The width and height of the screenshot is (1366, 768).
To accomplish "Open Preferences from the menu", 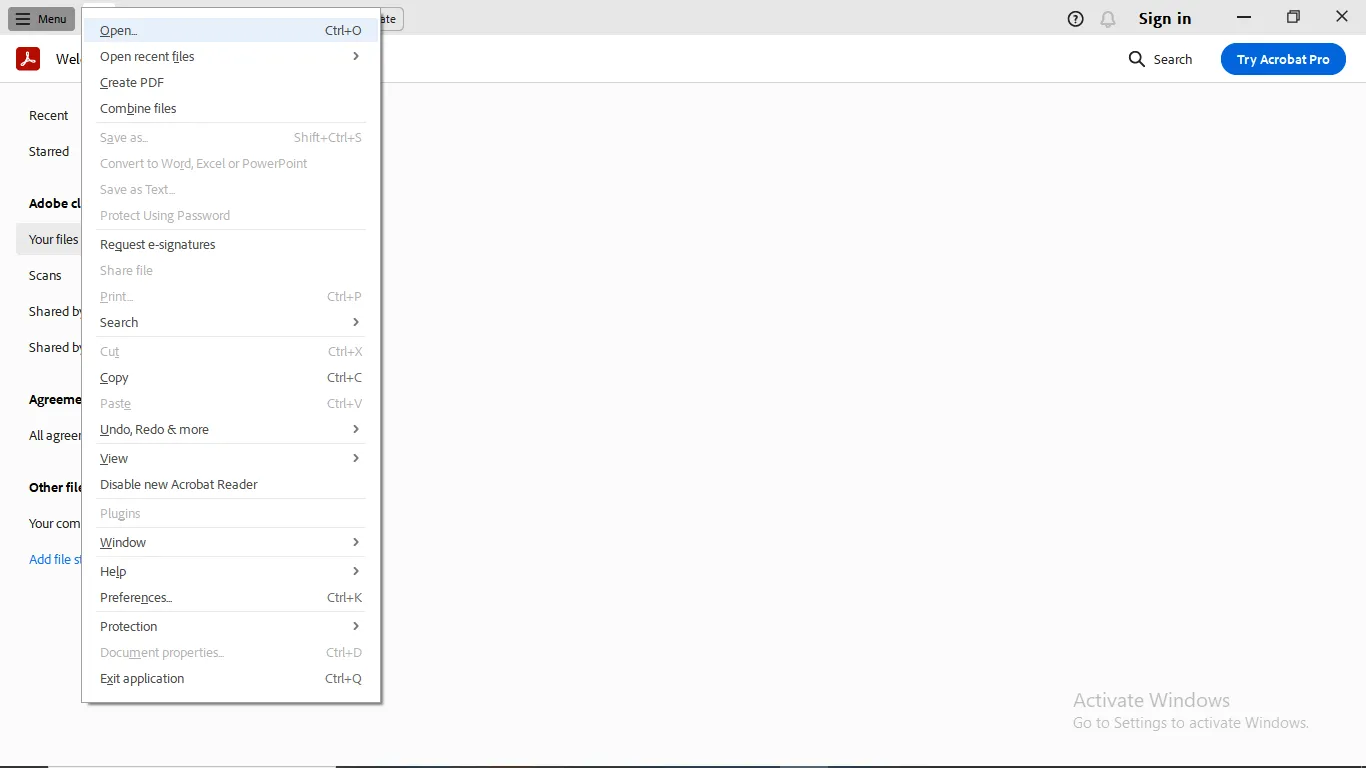I will [x=135, y=597].
